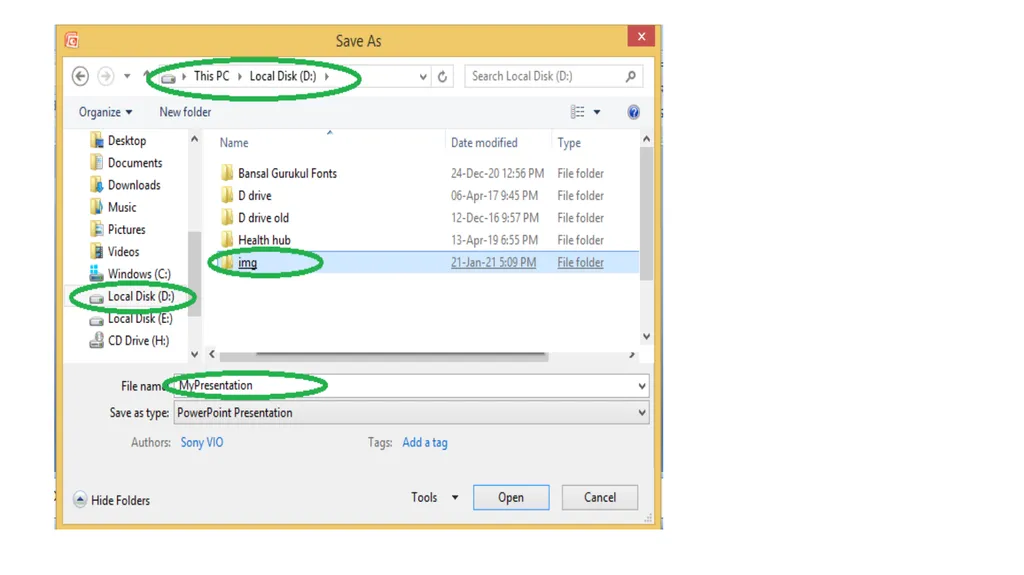Image resolution: width=1024 pixels, height=575 pixels.
Task: Click the File name field with MyPresentation
Action: click(411, 386)
